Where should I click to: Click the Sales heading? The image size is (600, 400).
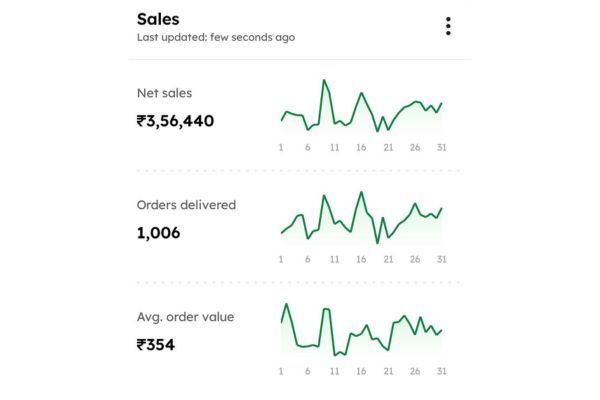coord(158,19)
